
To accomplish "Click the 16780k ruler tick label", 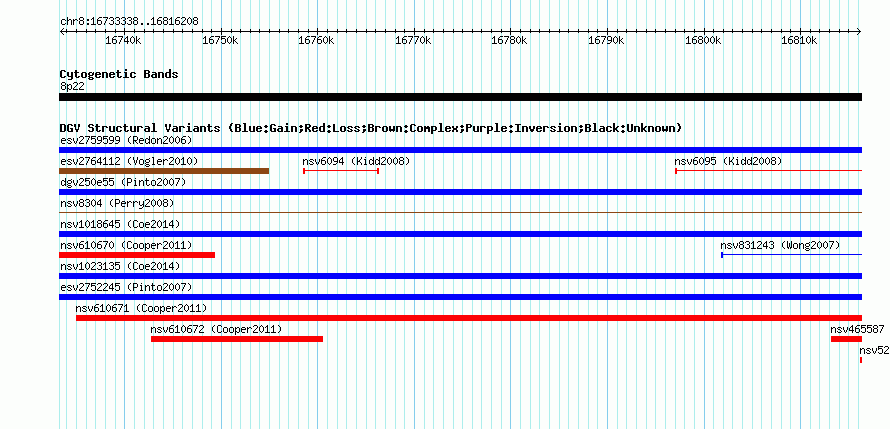I will (510, 40).
